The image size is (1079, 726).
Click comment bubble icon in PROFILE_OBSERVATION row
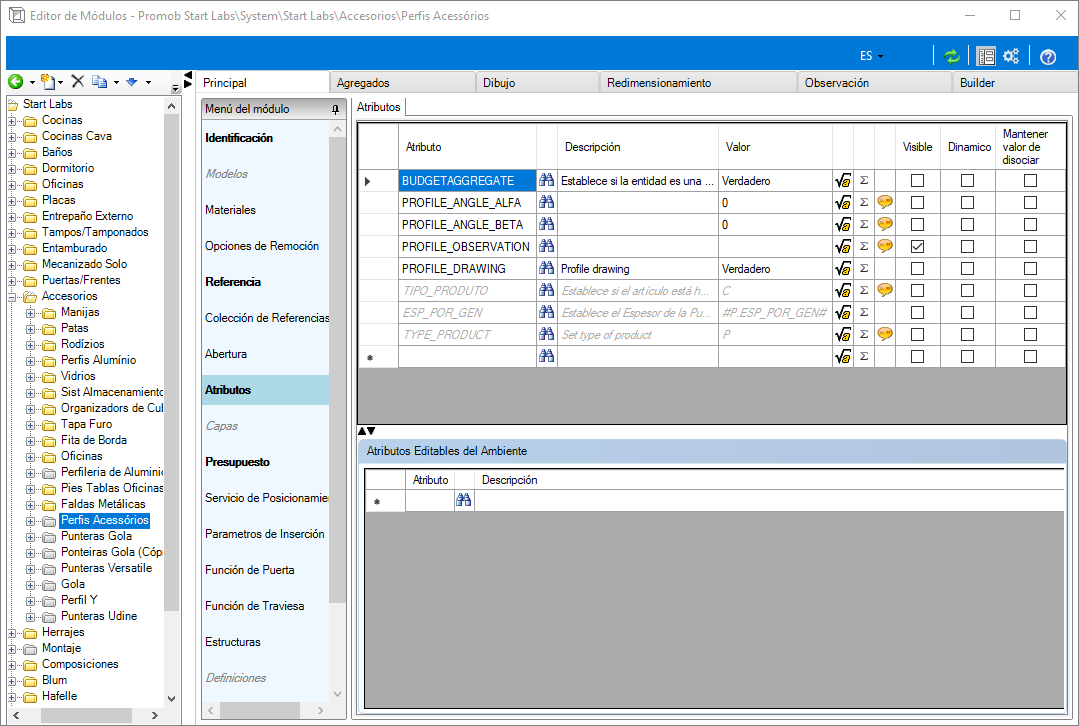pos(885,246)
